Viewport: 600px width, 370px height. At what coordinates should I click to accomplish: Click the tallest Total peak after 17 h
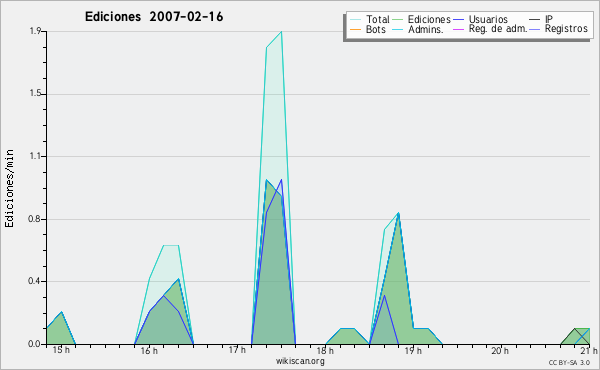281,32
